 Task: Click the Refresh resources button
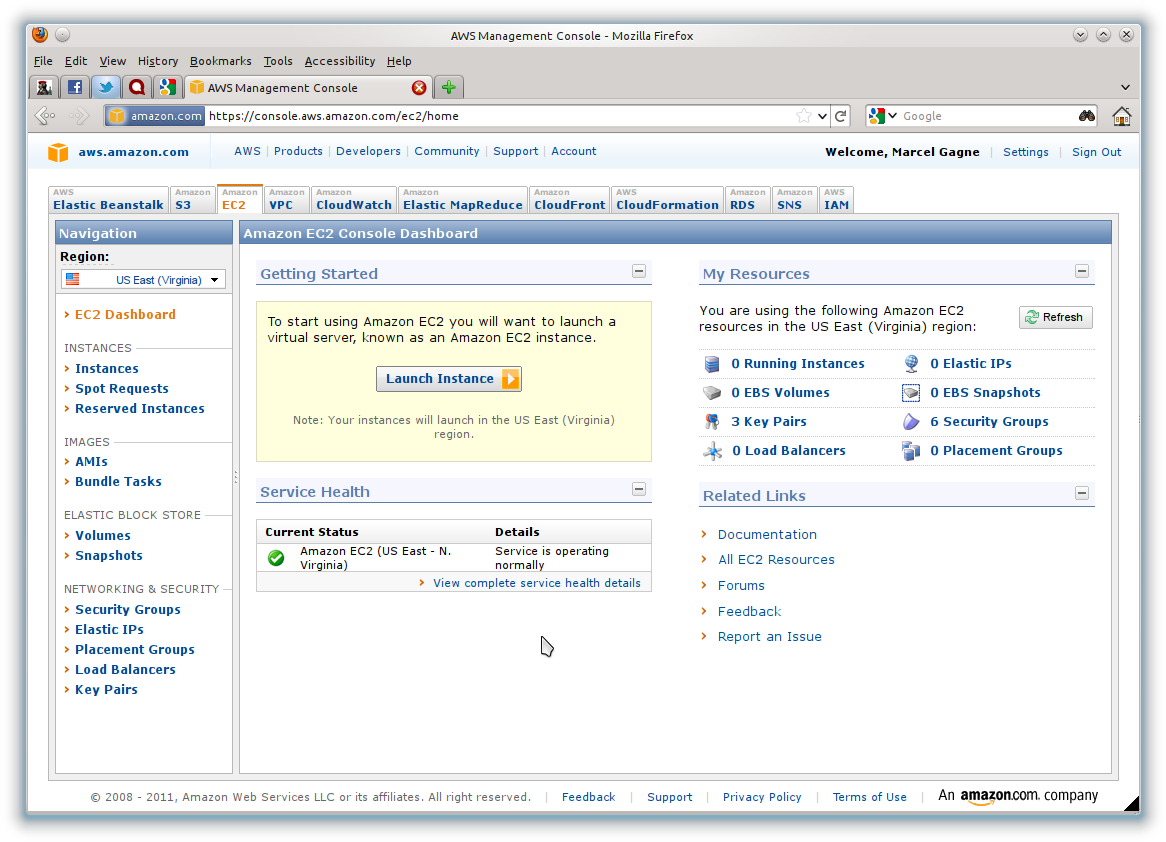coord(1055,318)
